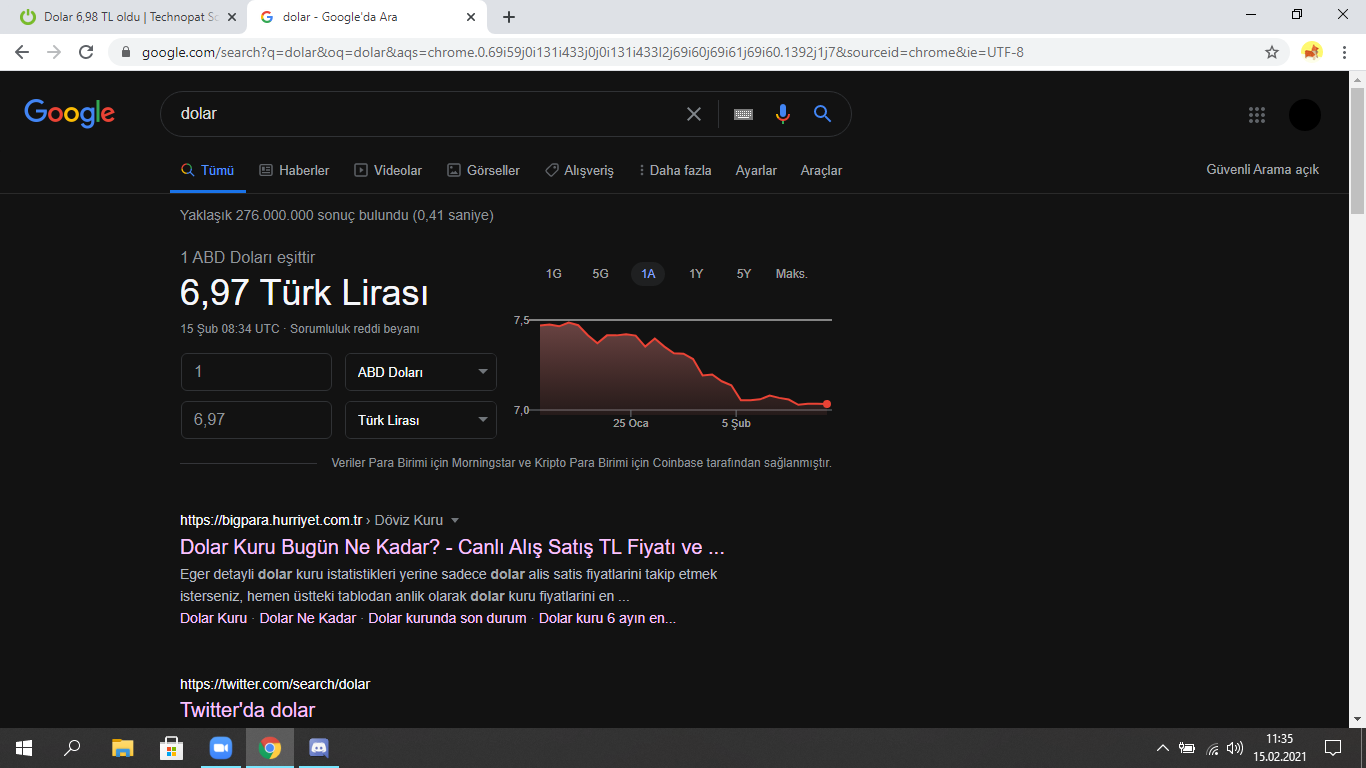
Task: Open Microsoft Store from taskbar
Action: pyautogui.click(x=171, y=748)
